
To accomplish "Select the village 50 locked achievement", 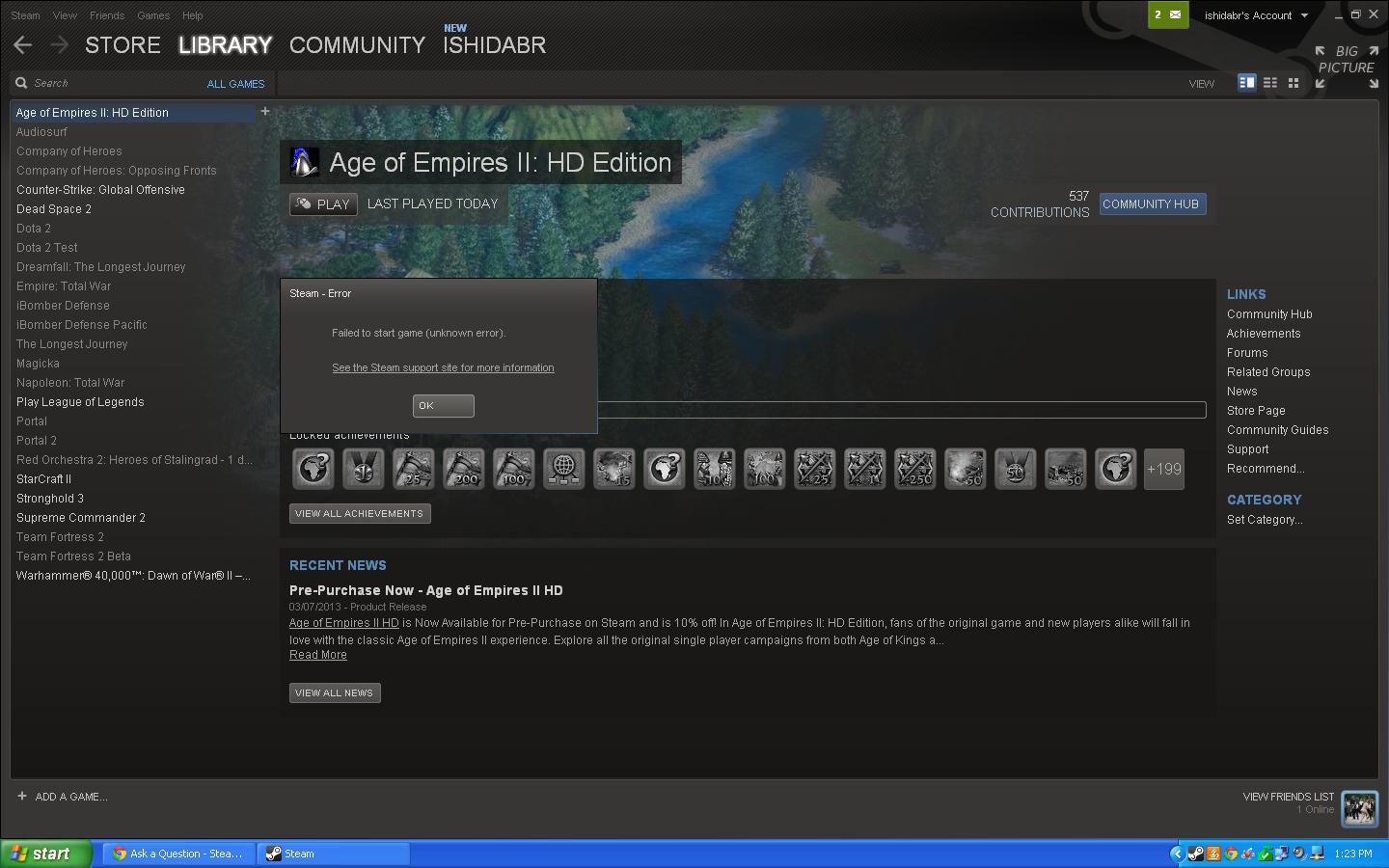I will click(1066, 470).
